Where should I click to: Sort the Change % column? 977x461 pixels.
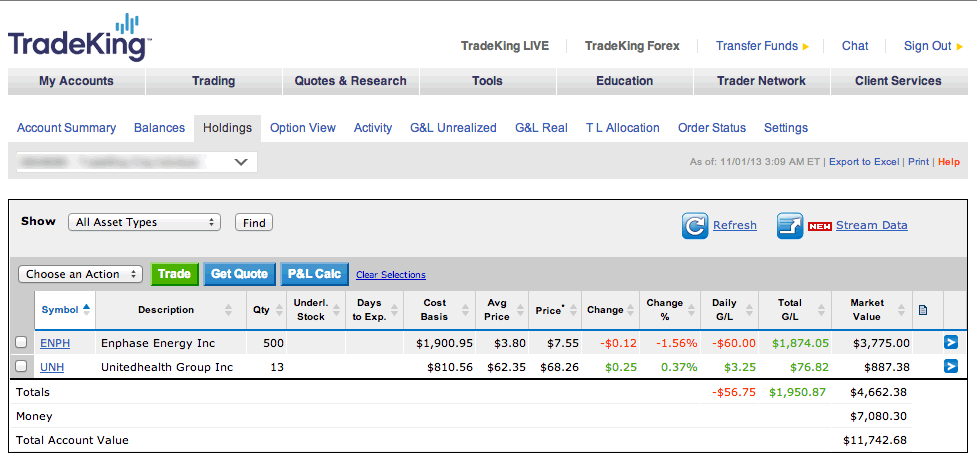pyautogui.click(x=692, y=310)
